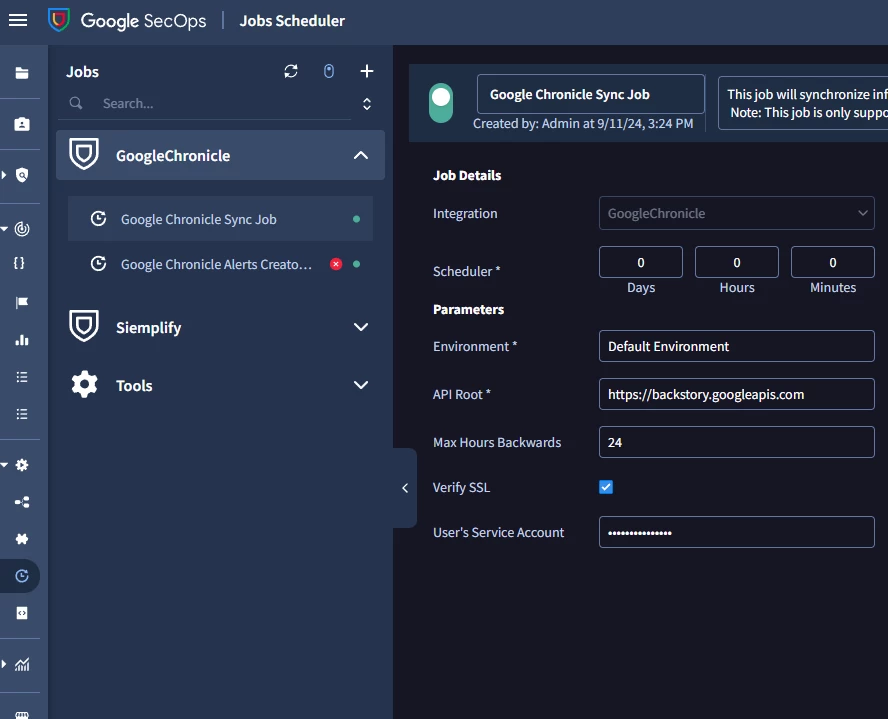Click green status dot of Sync Job
Screen dimensions: 888x719
pos(356,219)
